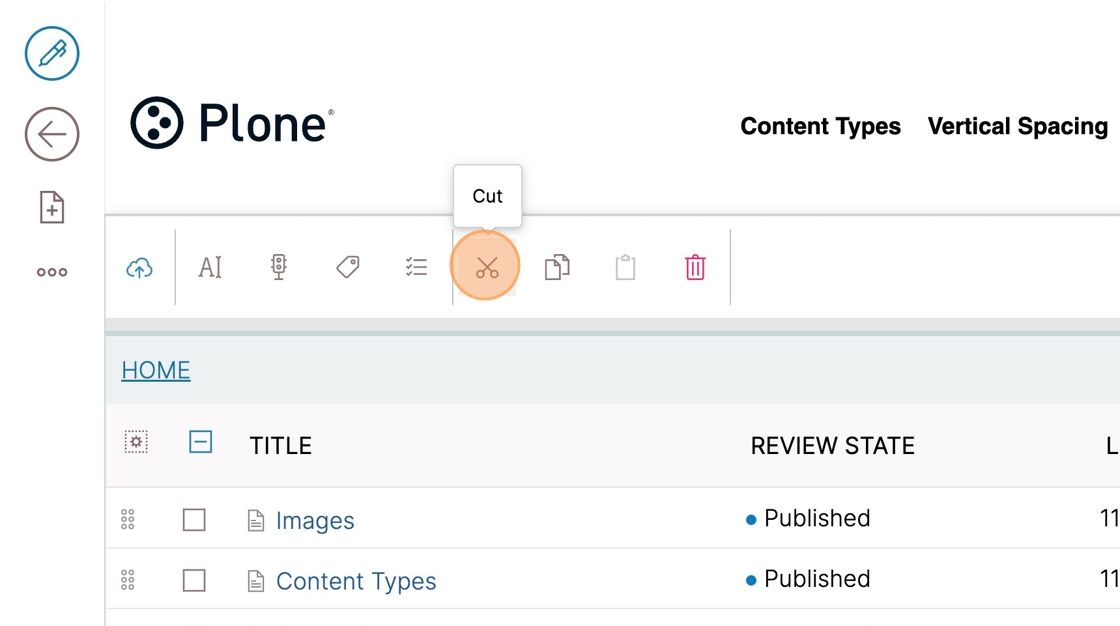Click the Upload cloud icon
Viewport: 1120px width, 626px height.
[139, 268]
